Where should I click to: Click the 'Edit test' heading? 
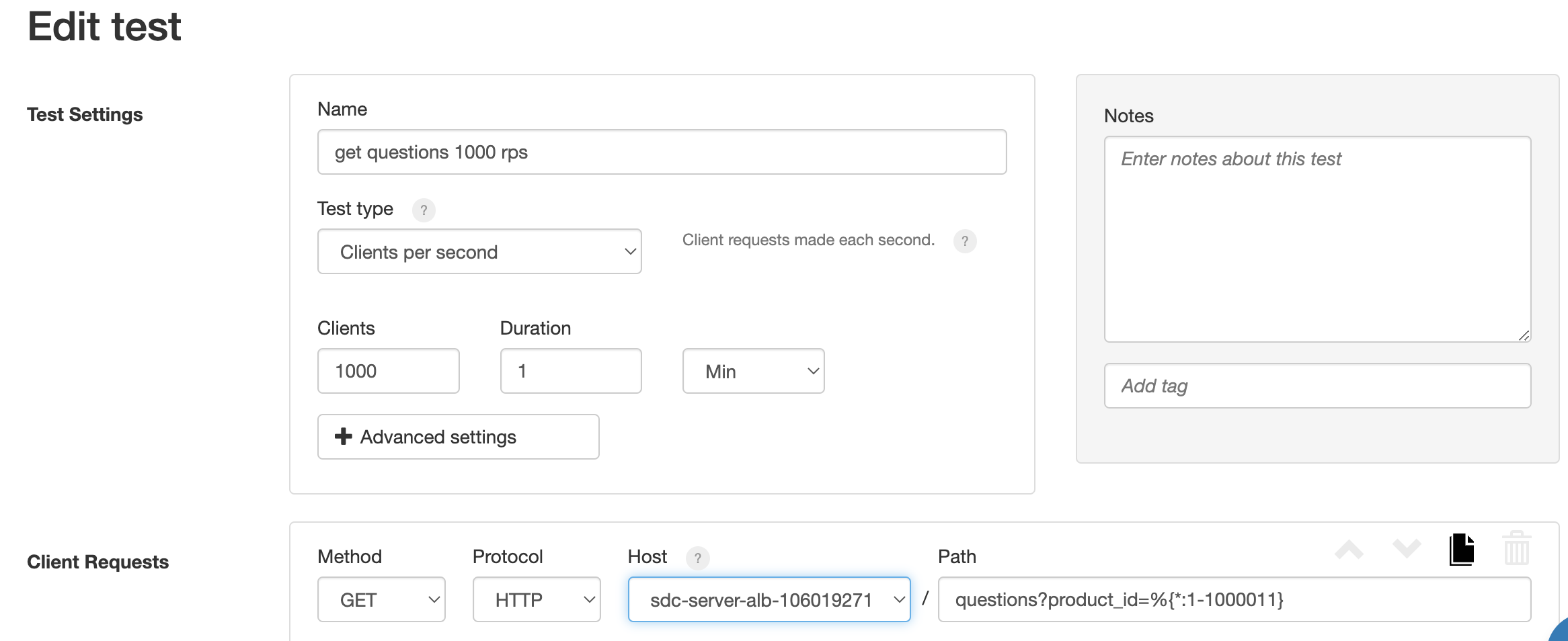(x=104, y=27)
